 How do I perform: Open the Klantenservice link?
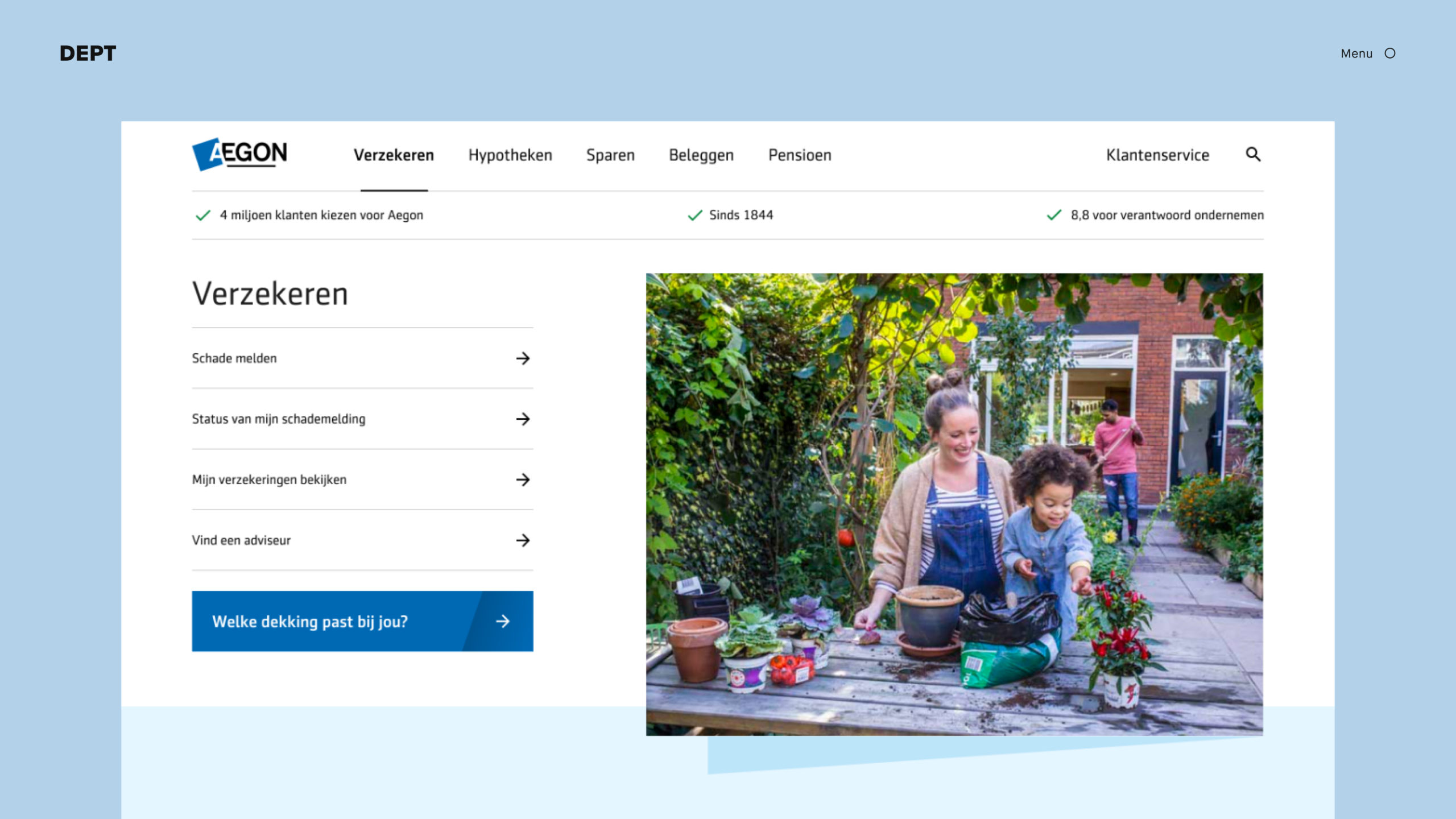[x=1157, y=155]
